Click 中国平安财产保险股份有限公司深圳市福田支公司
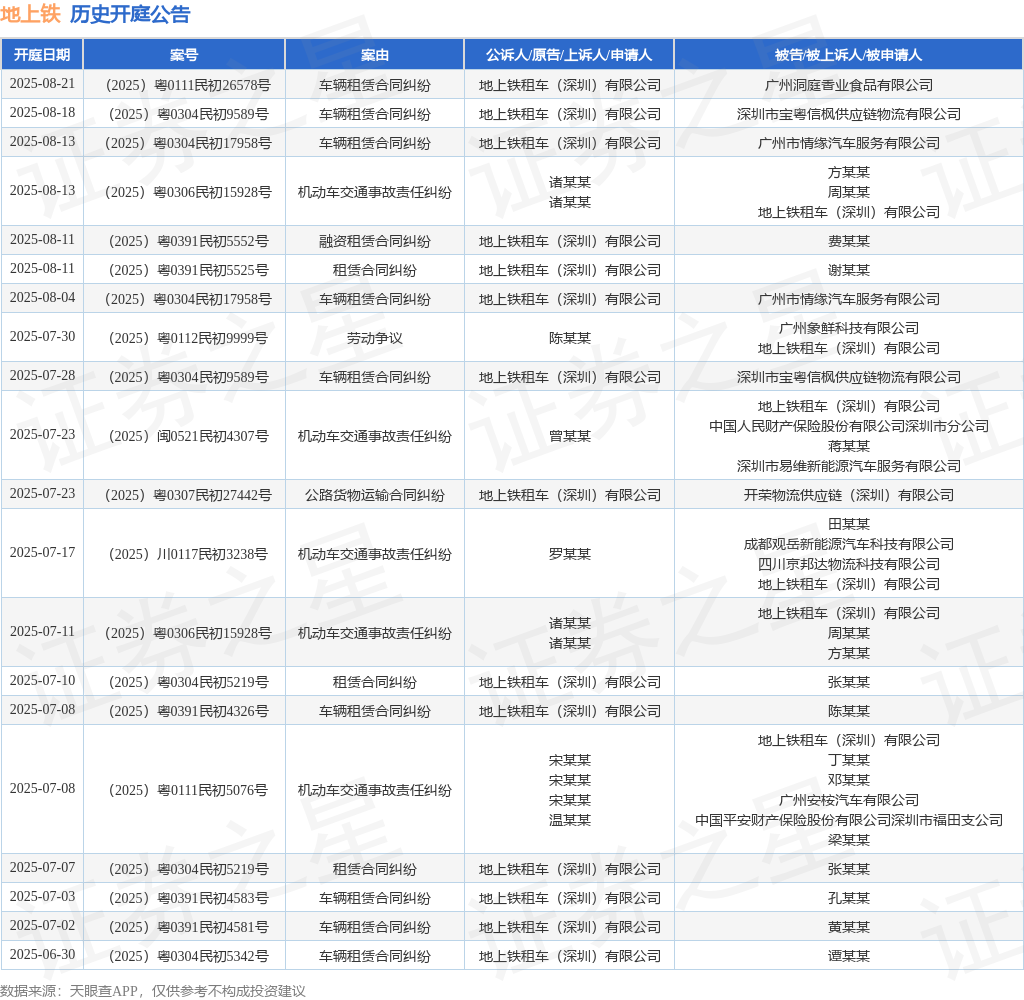Screen dimensions: 1024x1000 point(848,820)
